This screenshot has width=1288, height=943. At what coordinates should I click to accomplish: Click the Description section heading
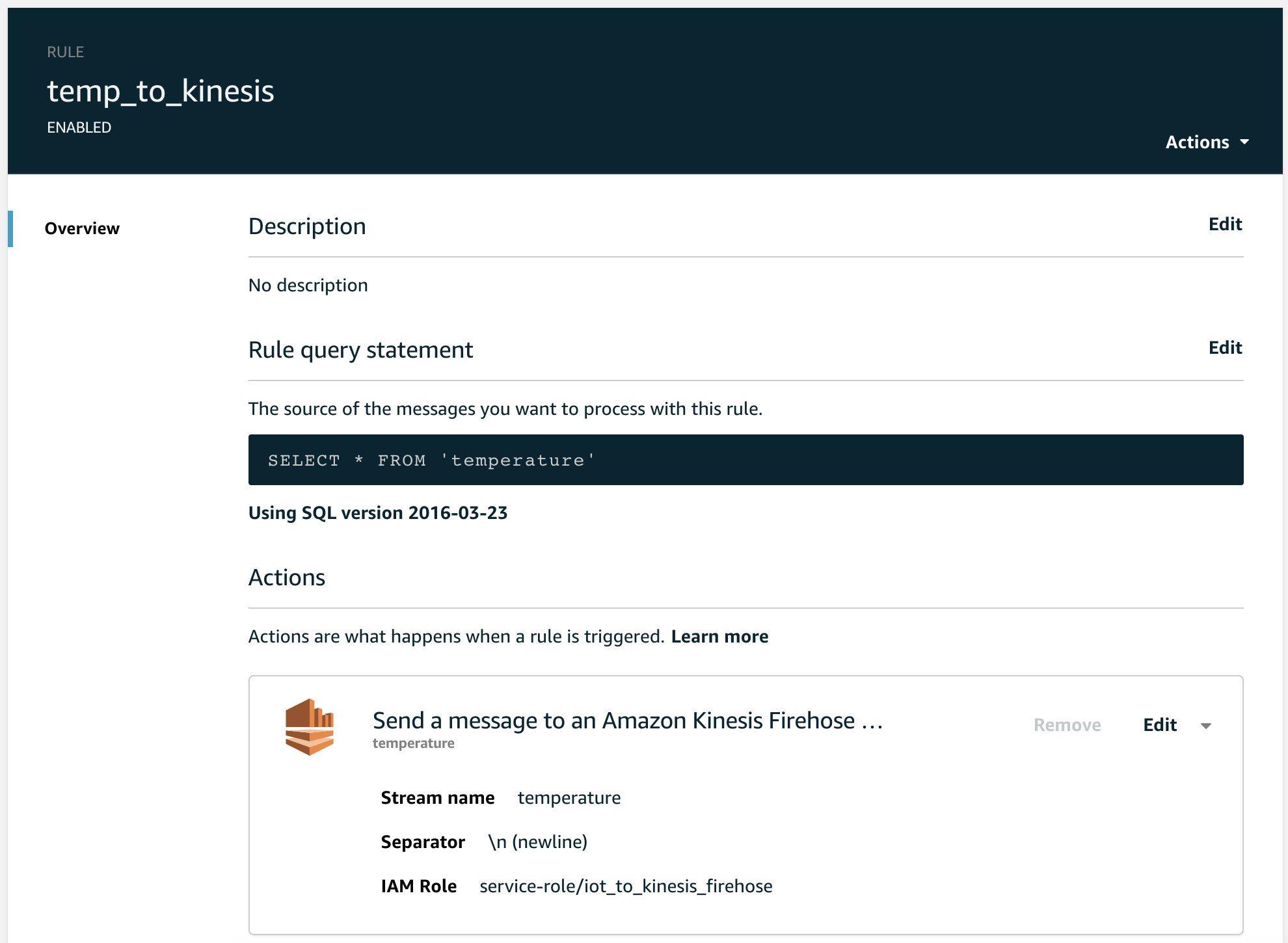[307, 226]
